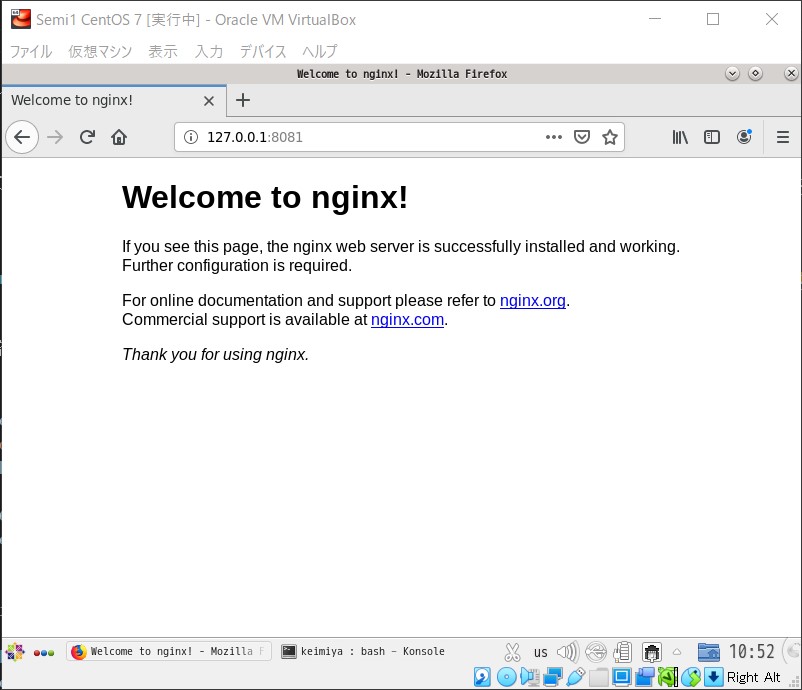Open the CentOS application launcher
The height and width of the screenshot is (690, 802).
(x=15, y=652)
